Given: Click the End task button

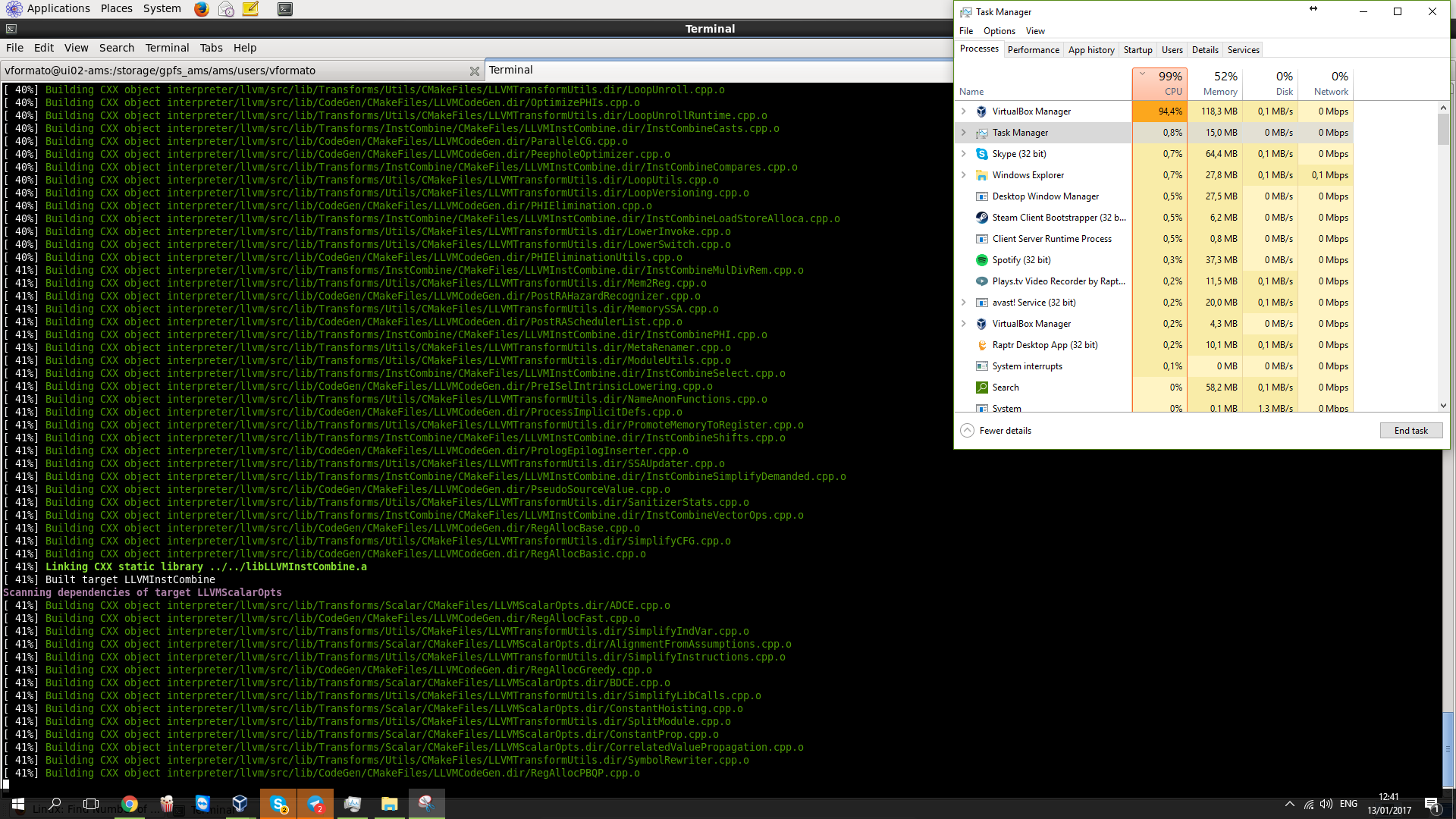Looking at the screenshot, I should 1411,431.
